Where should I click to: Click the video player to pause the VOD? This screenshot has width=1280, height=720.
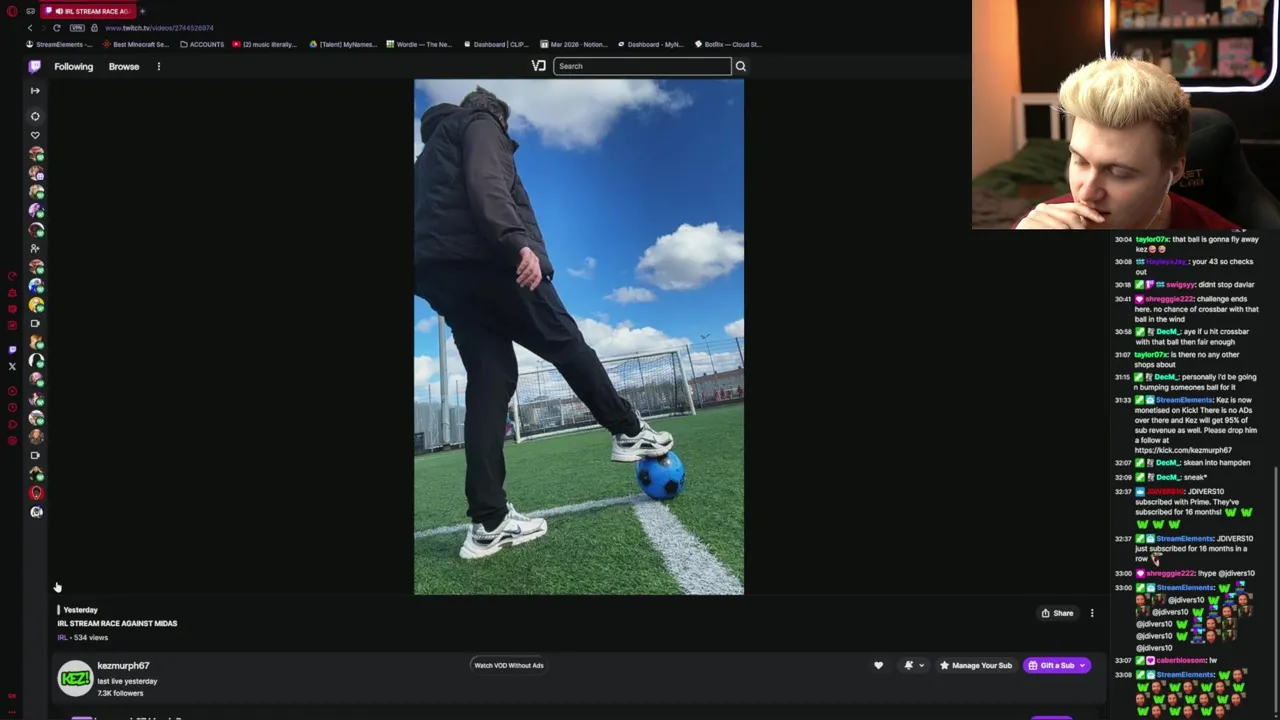579,337
